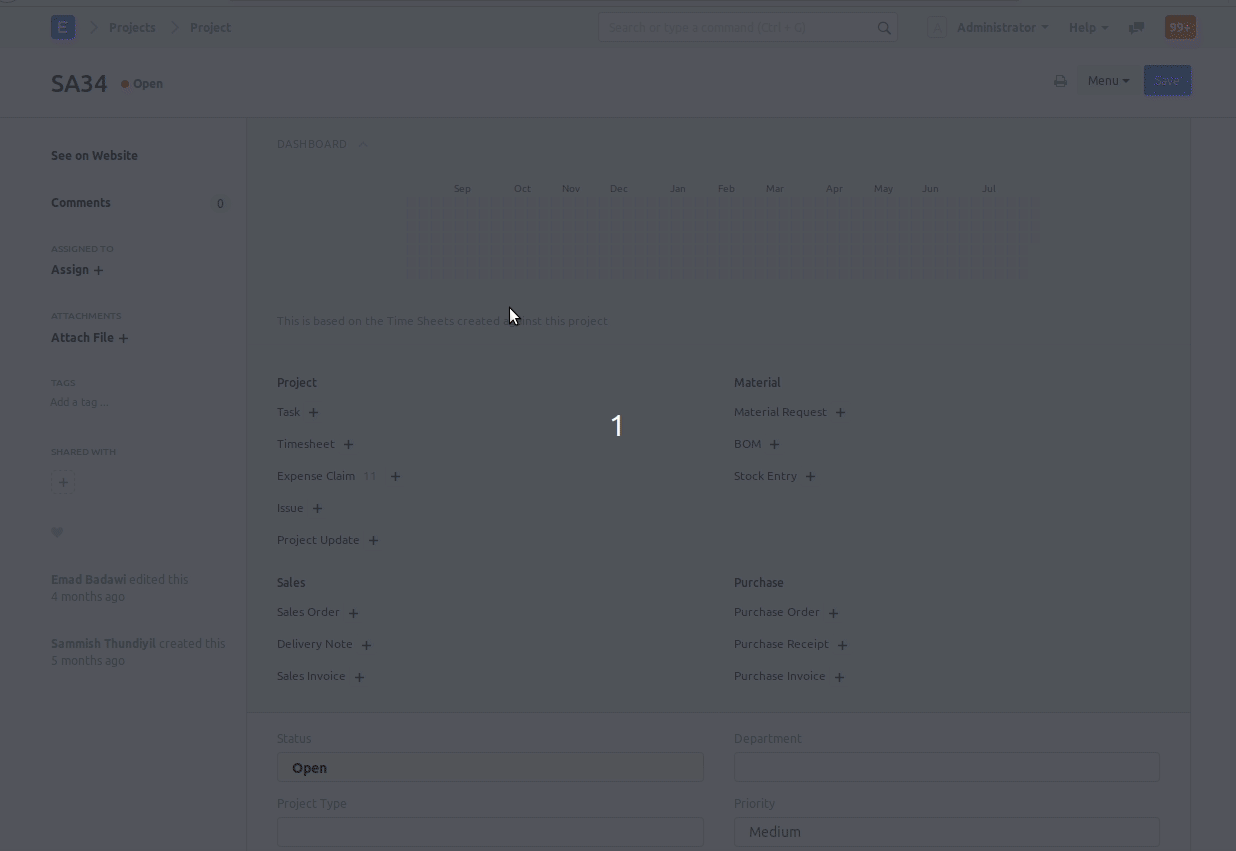Viewport: 1236px width, 851px height.
Task: Click the search magnifier icon
Action: pyautogui.click(x=883, y=27)
